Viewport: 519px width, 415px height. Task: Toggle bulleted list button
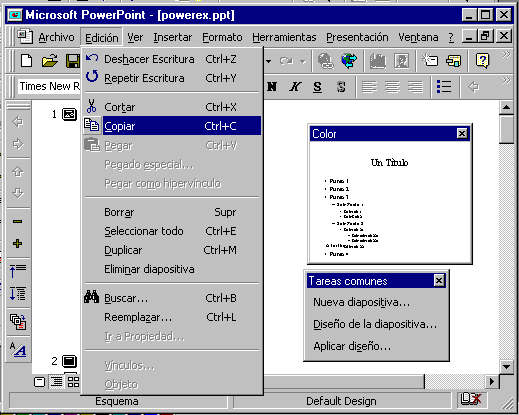coord(444,87)
